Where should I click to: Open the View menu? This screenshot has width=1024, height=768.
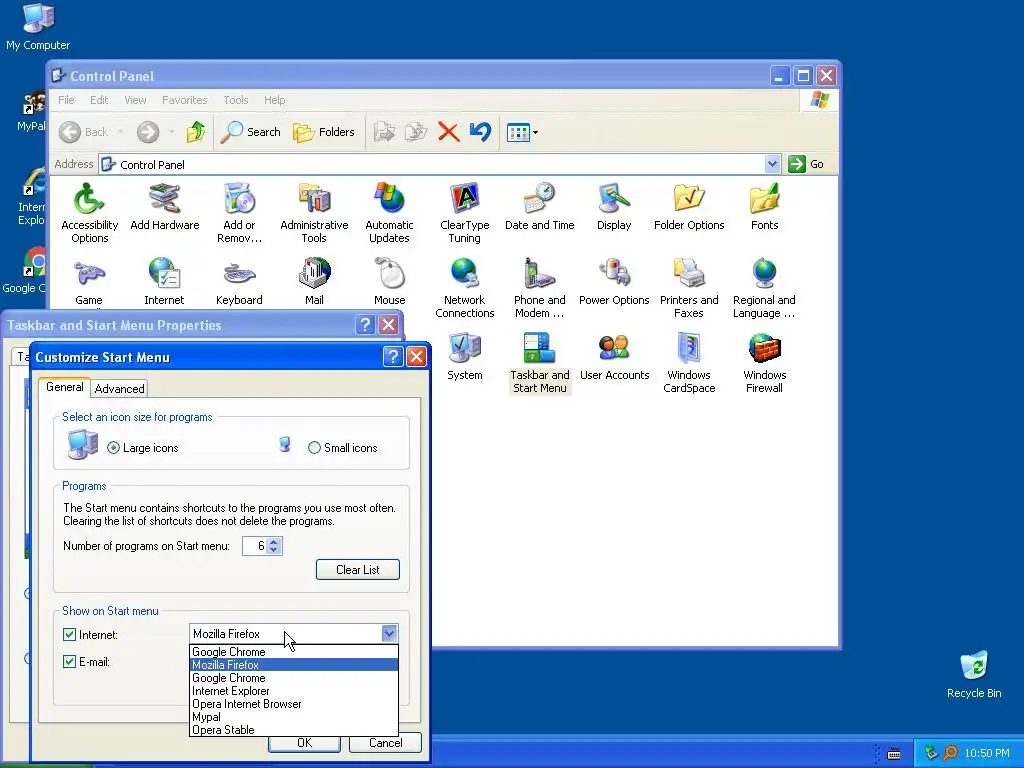pyautogui.click(x=135, y=100)
